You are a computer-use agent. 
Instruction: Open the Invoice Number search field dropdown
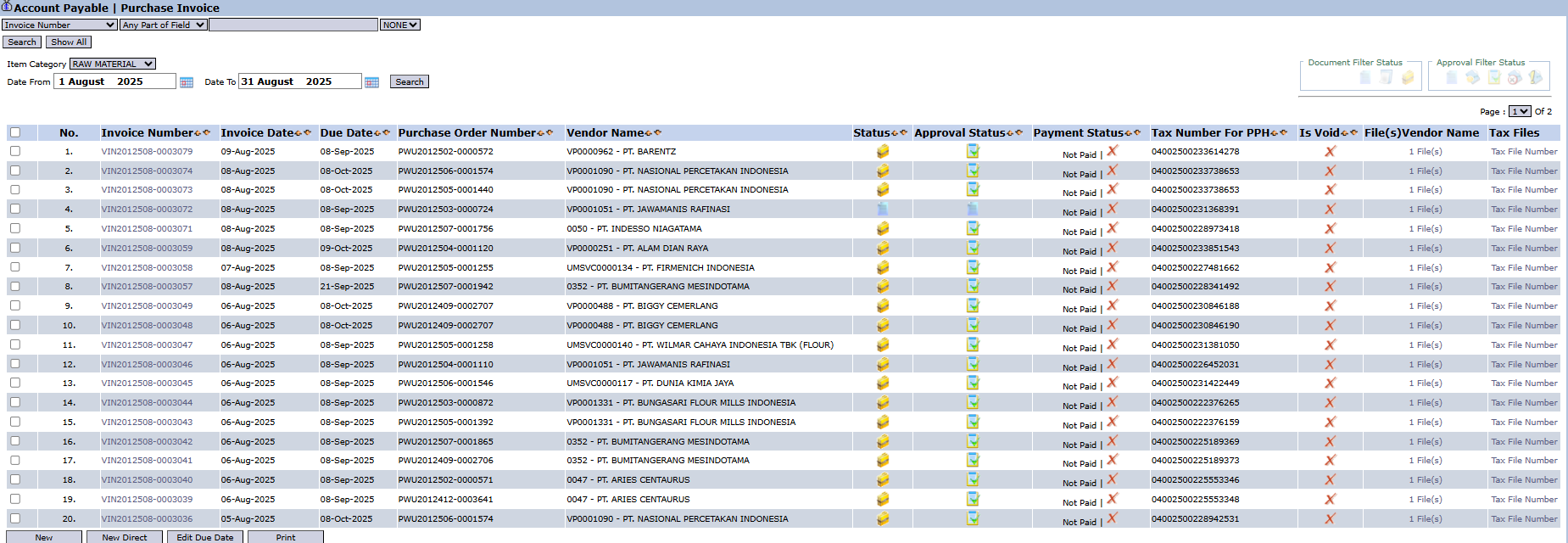tap(59, 25)
